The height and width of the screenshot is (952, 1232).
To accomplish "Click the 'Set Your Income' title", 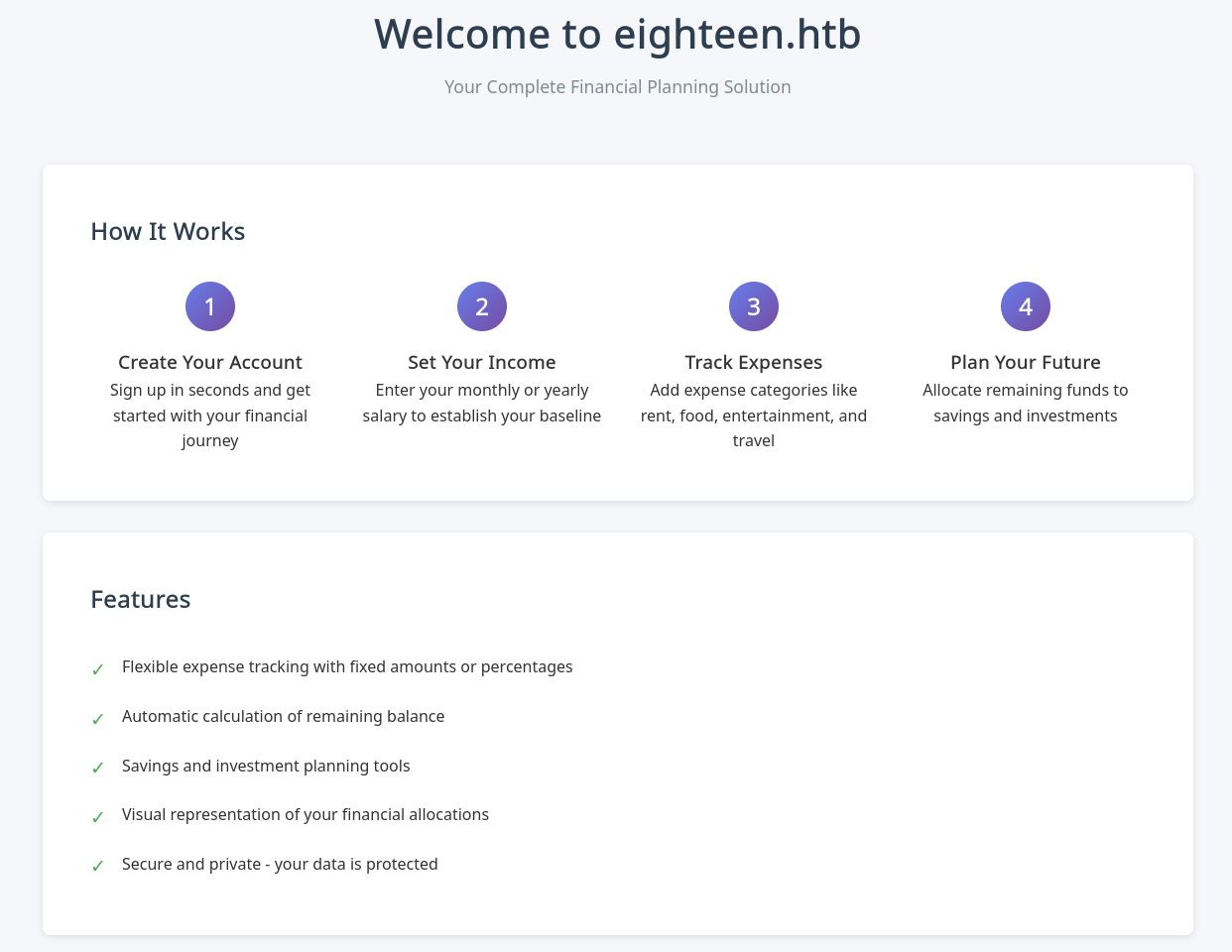I will [x=482, y=363].
